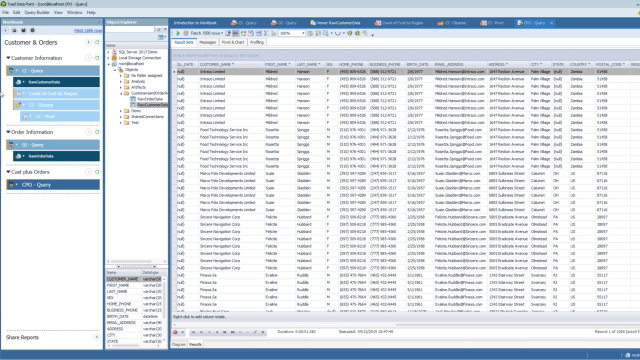The height and width of the screenshot is (360, 640).
Task: Open the Window menu
Action: click(x=74, y=12)
